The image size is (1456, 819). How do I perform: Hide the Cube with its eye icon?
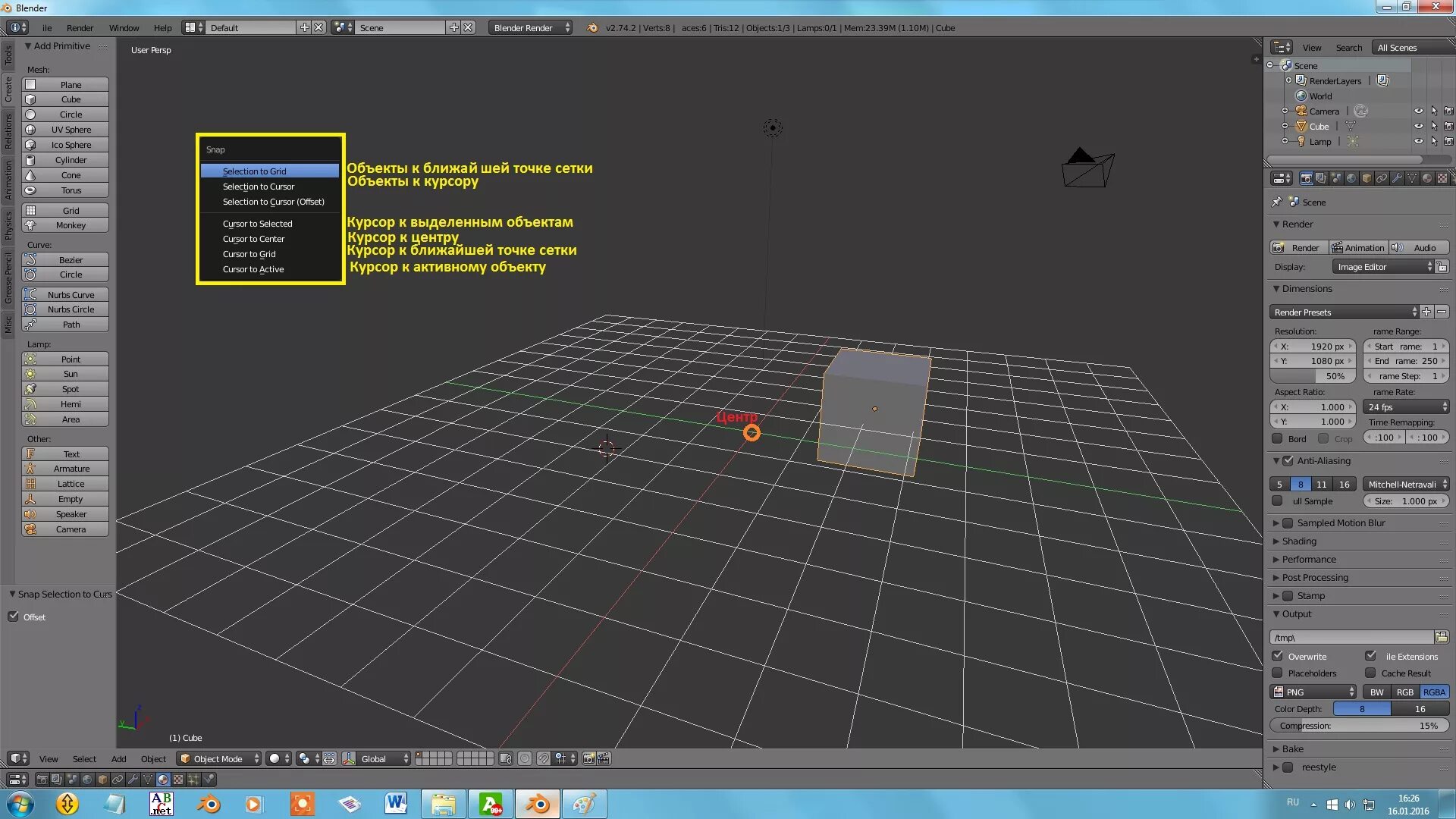click(1418, 127)
